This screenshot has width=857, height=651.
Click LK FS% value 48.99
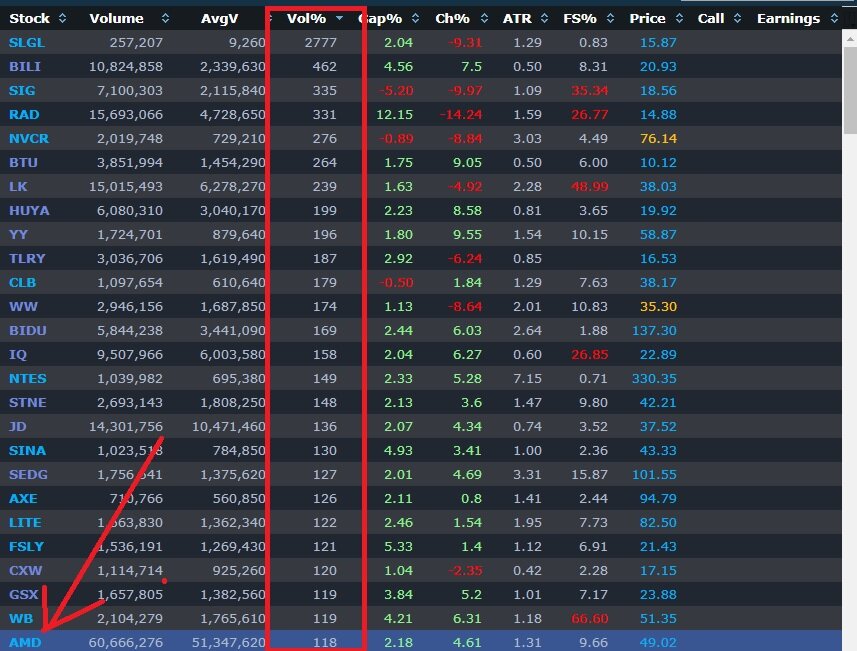coord(589,186)
